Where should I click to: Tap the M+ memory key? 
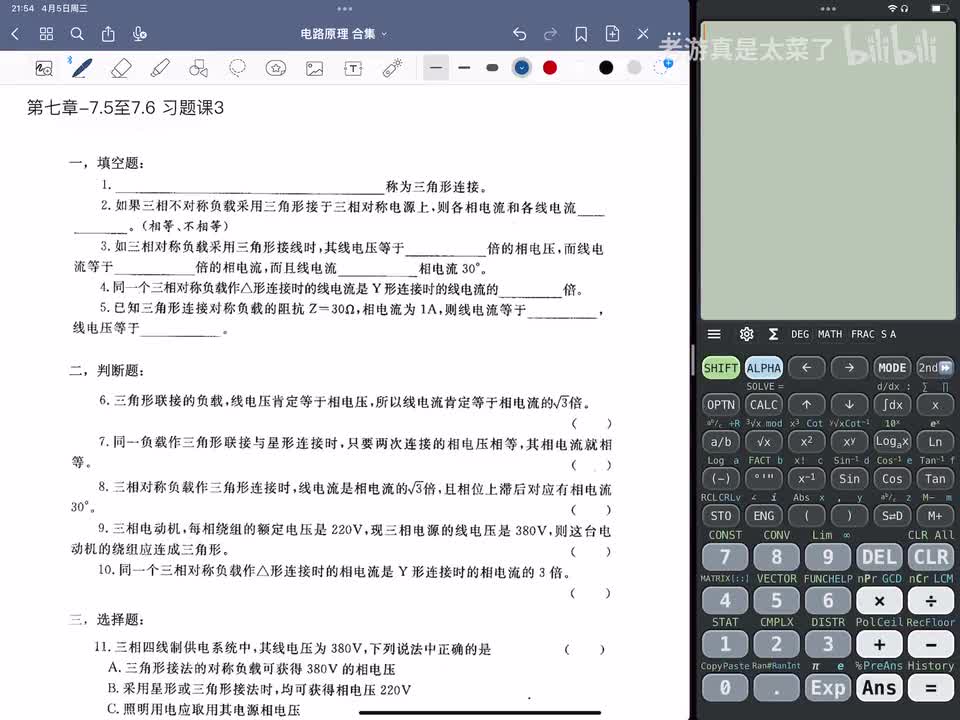click(x=935, y=516)
